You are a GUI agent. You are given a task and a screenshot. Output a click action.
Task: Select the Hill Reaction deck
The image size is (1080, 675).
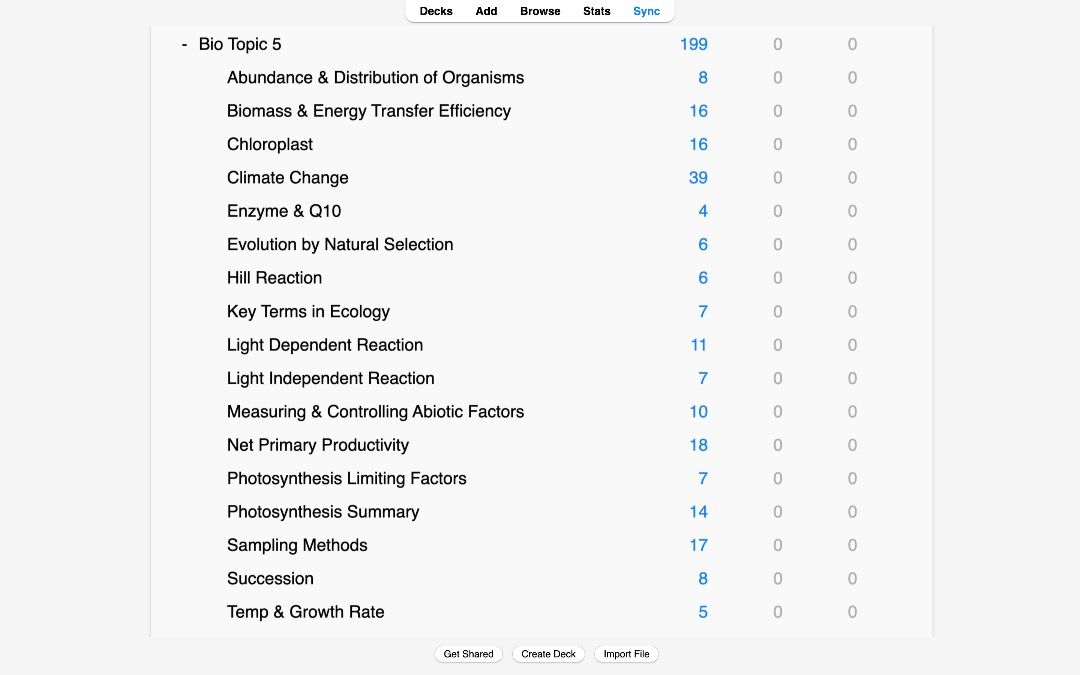click(274, 278)
